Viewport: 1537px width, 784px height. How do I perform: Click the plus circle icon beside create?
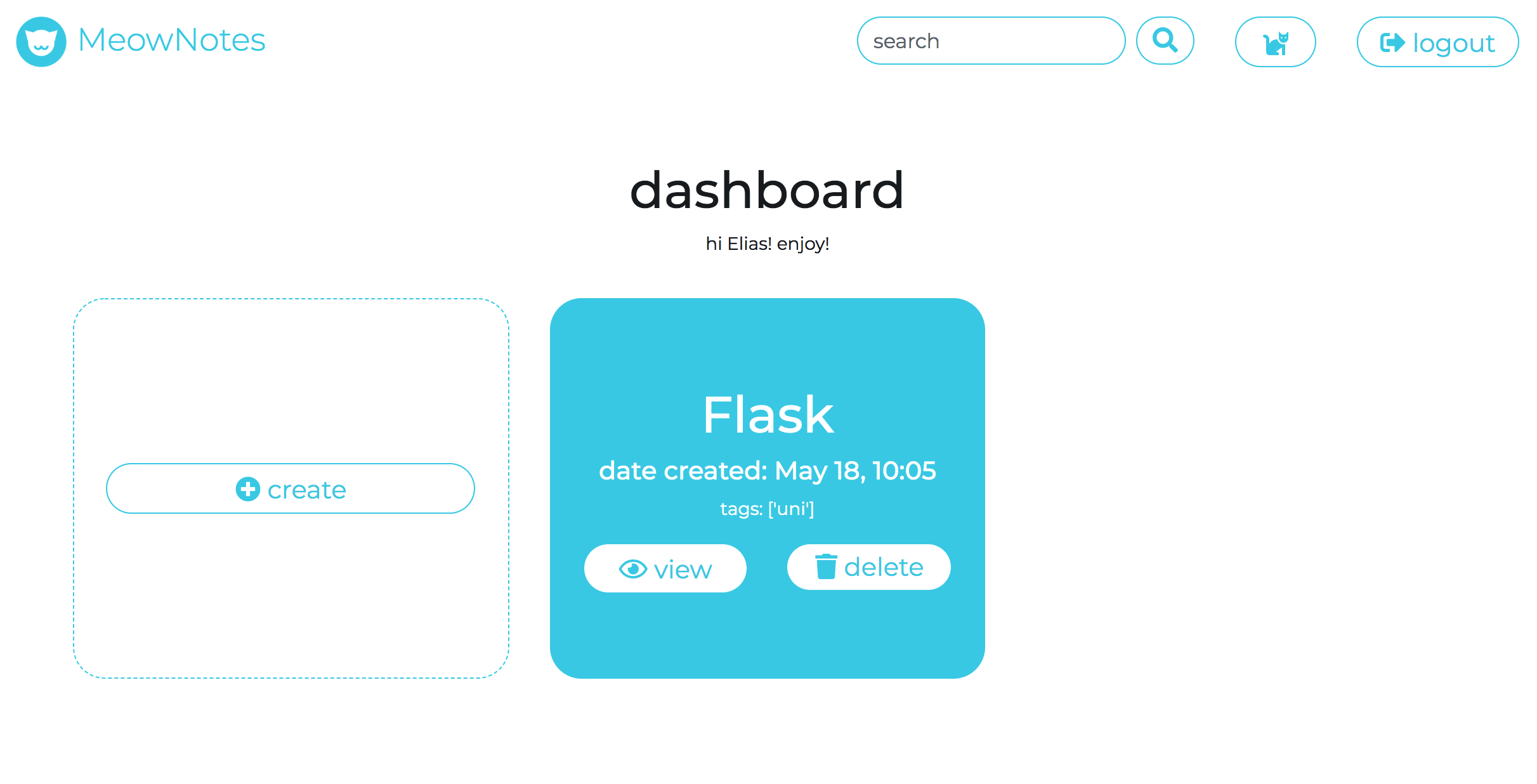[248, 489]
